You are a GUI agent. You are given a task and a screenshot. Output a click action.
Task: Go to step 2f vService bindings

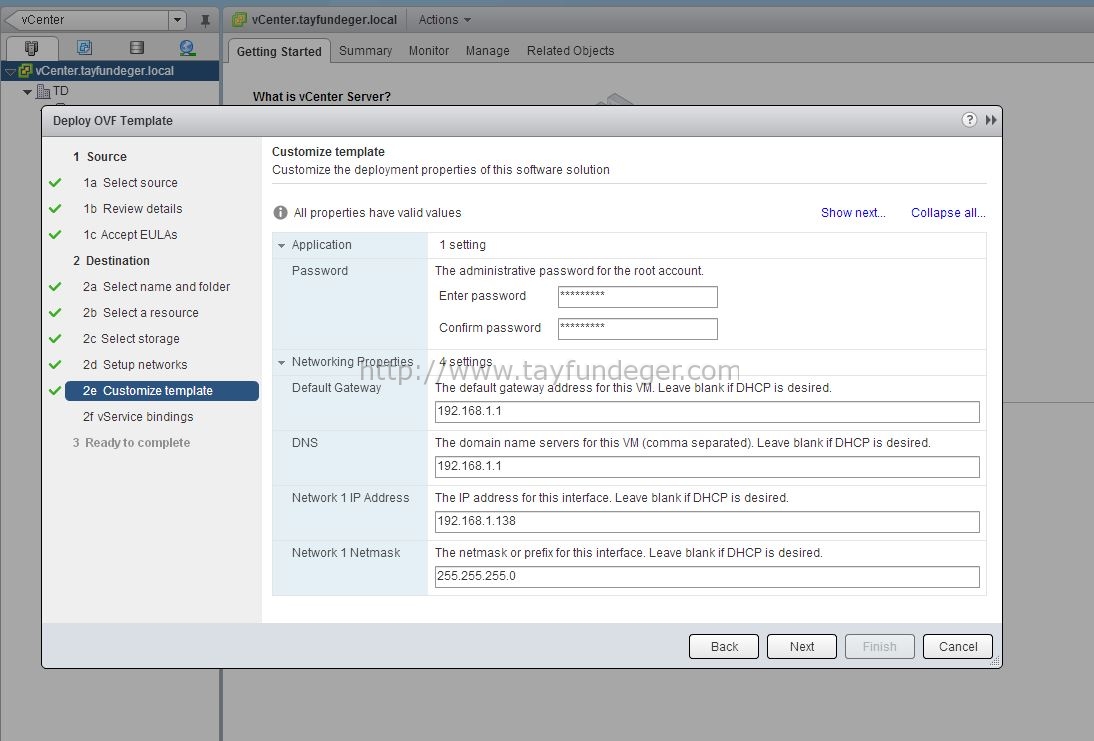(x=138, y=417)
